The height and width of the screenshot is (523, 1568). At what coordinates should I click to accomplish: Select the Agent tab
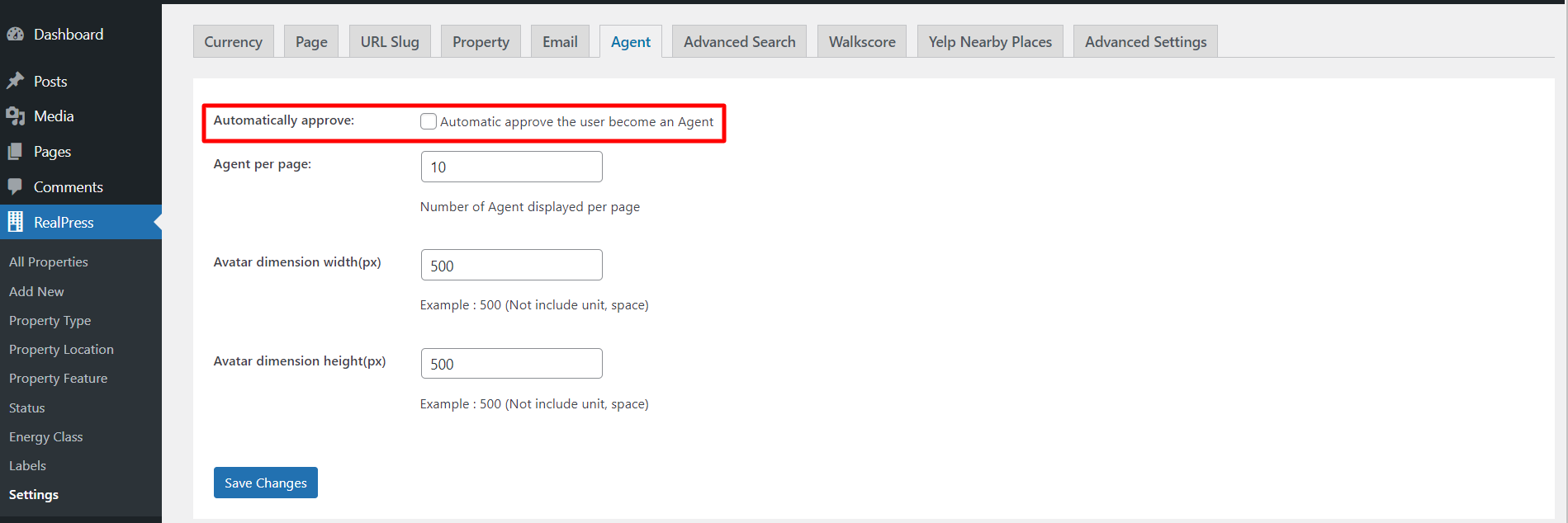(x=631, y=41)
